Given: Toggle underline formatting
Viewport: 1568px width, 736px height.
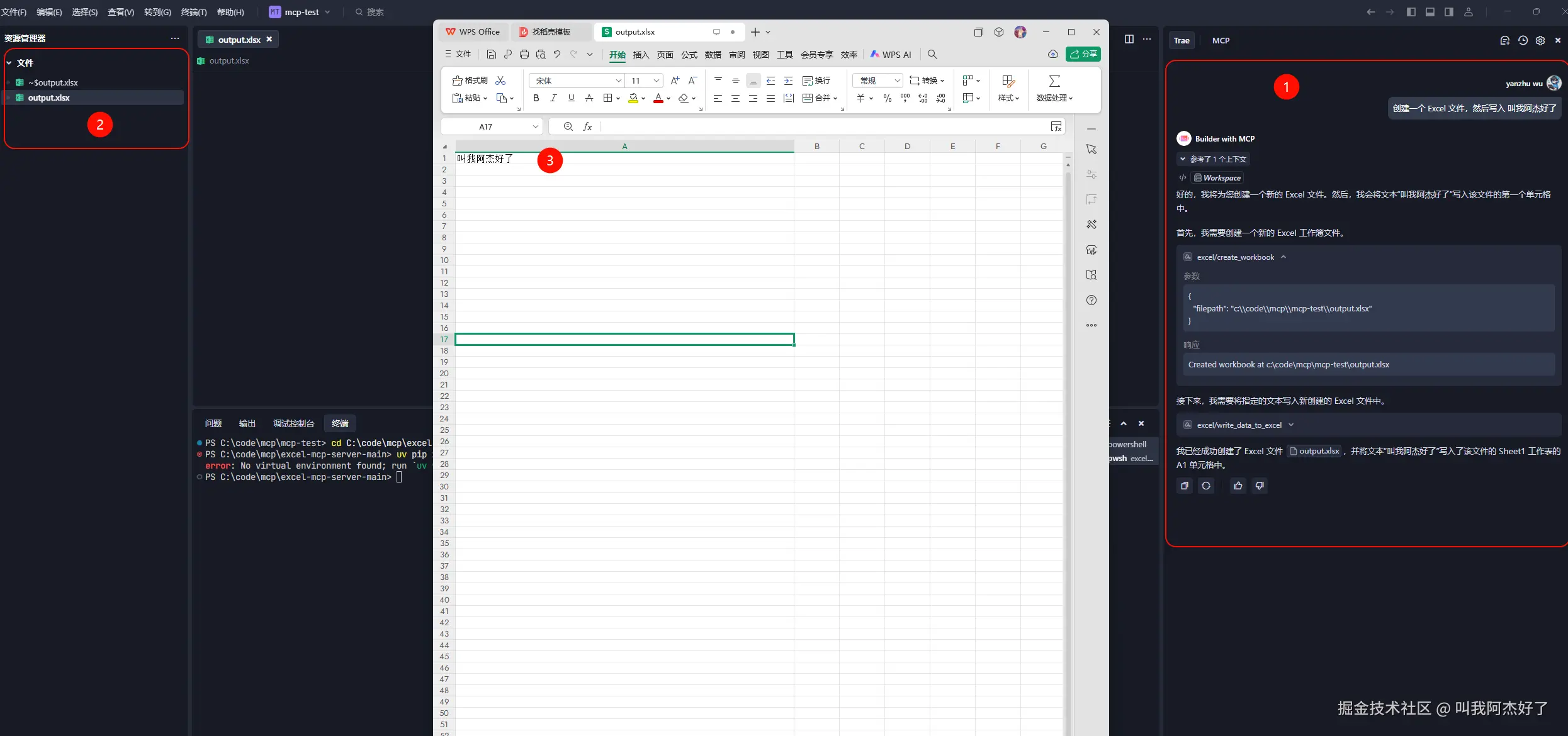Looking at the screenshot, I should tap(571, 98).
